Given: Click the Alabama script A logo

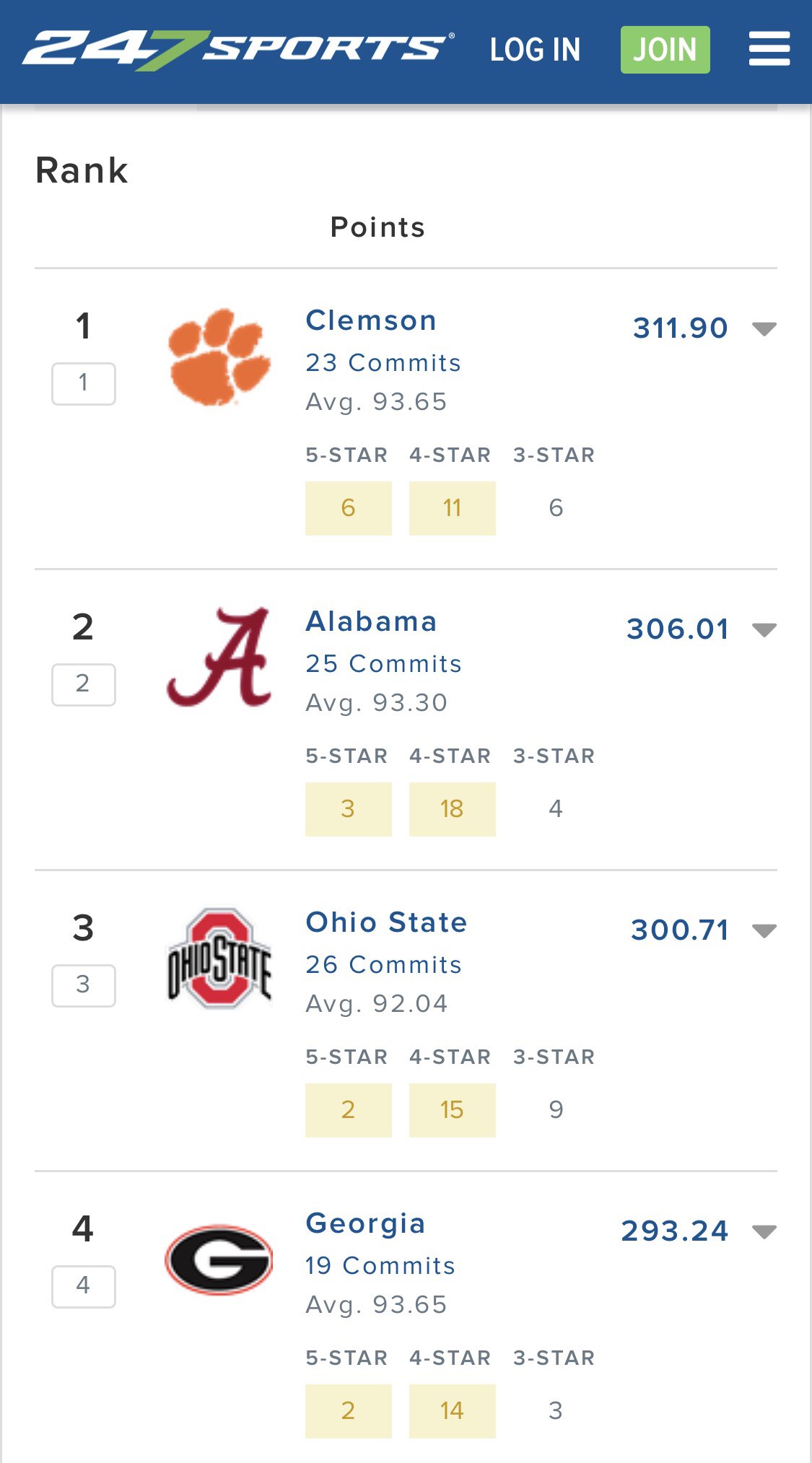Looking at the screenshot, I should [x=219, y=658].
